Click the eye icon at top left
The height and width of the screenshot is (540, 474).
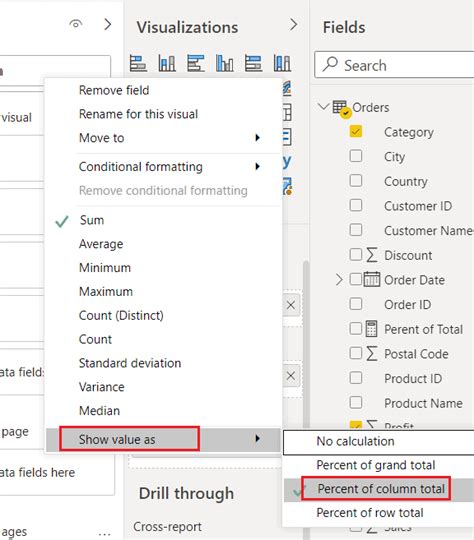point(76,24)
